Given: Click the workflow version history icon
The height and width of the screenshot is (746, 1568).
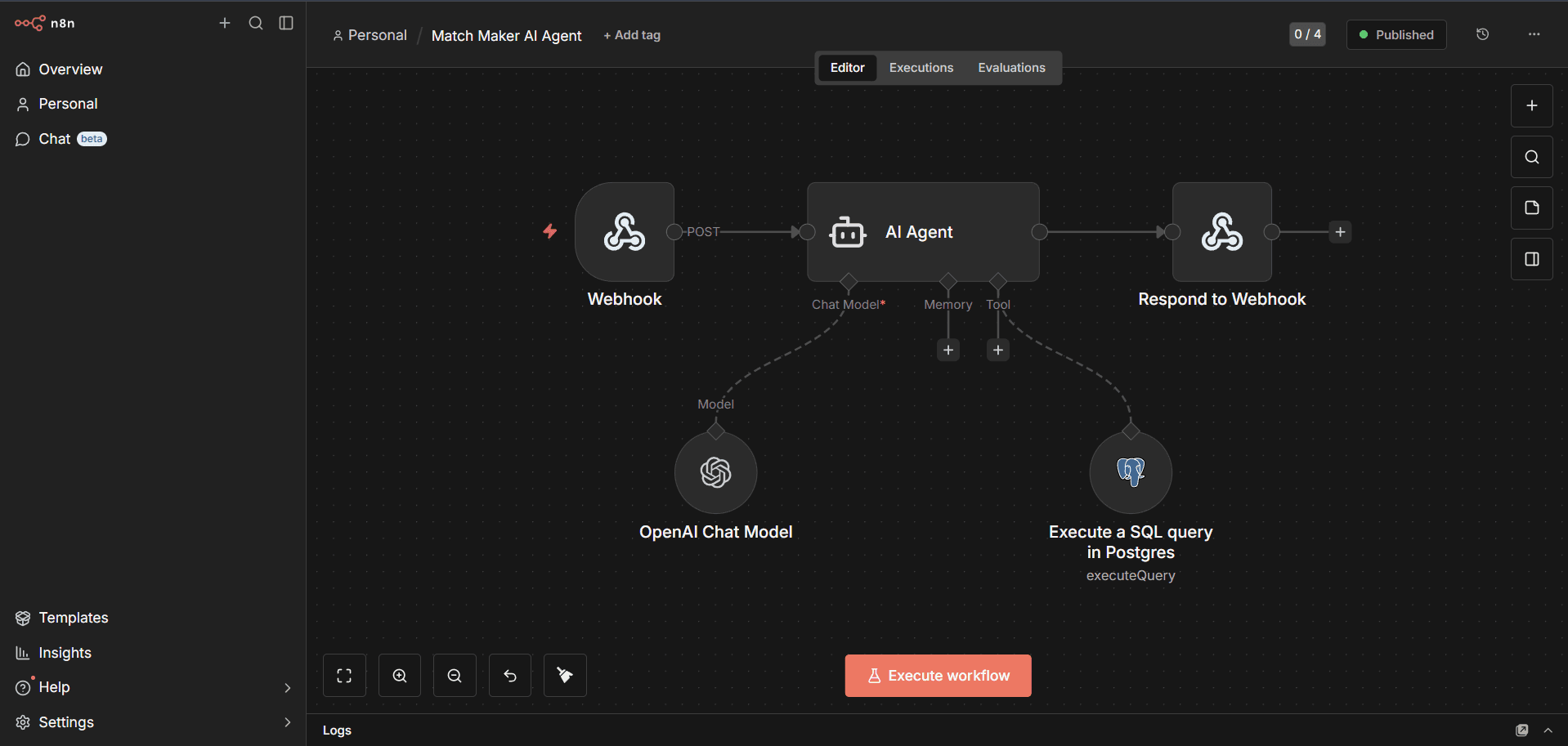Looking at the screenshot, I should (x=1483, y=34).
